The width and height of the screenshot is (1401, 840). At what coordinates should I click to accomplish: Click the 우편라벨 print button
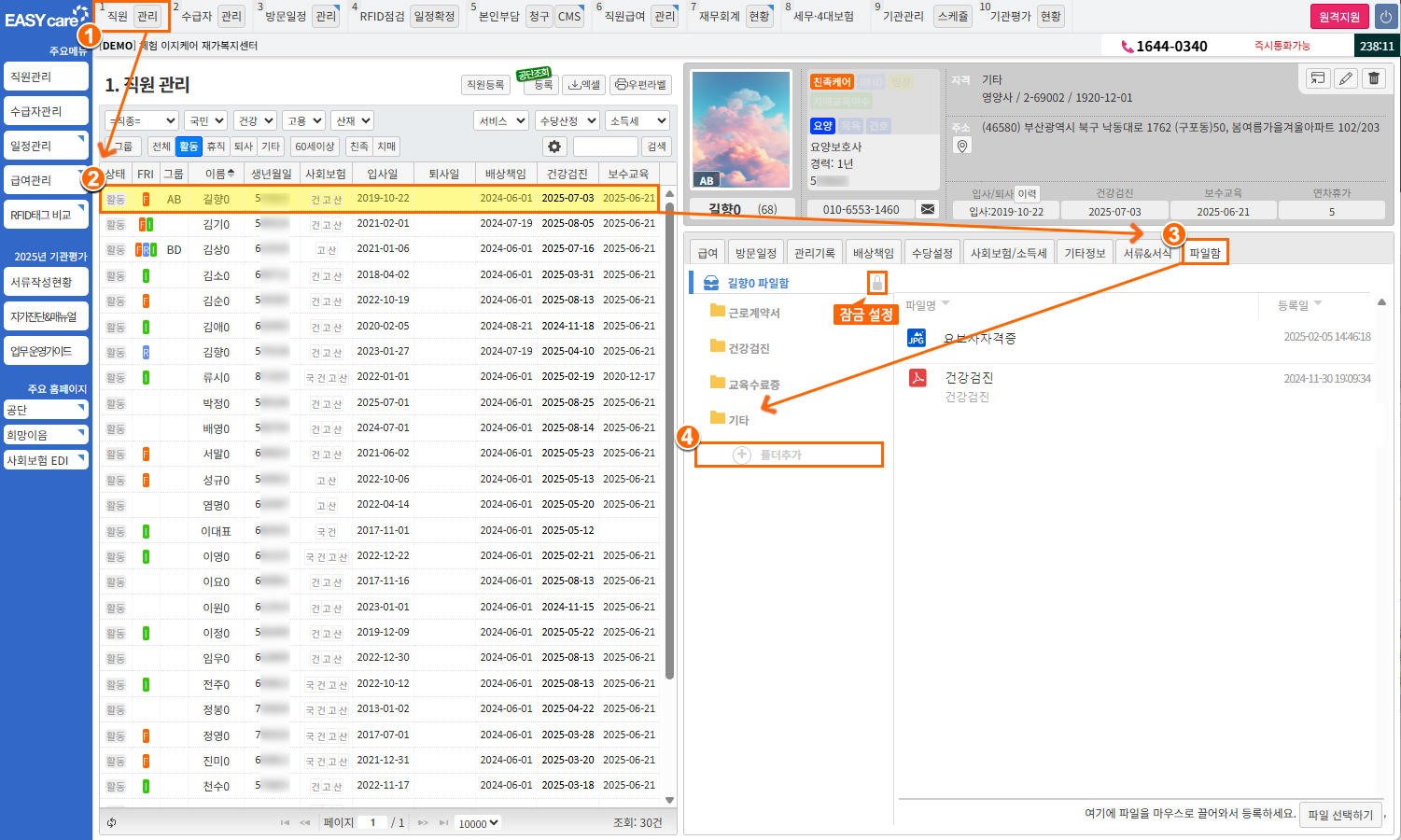(x=641, y=85)
